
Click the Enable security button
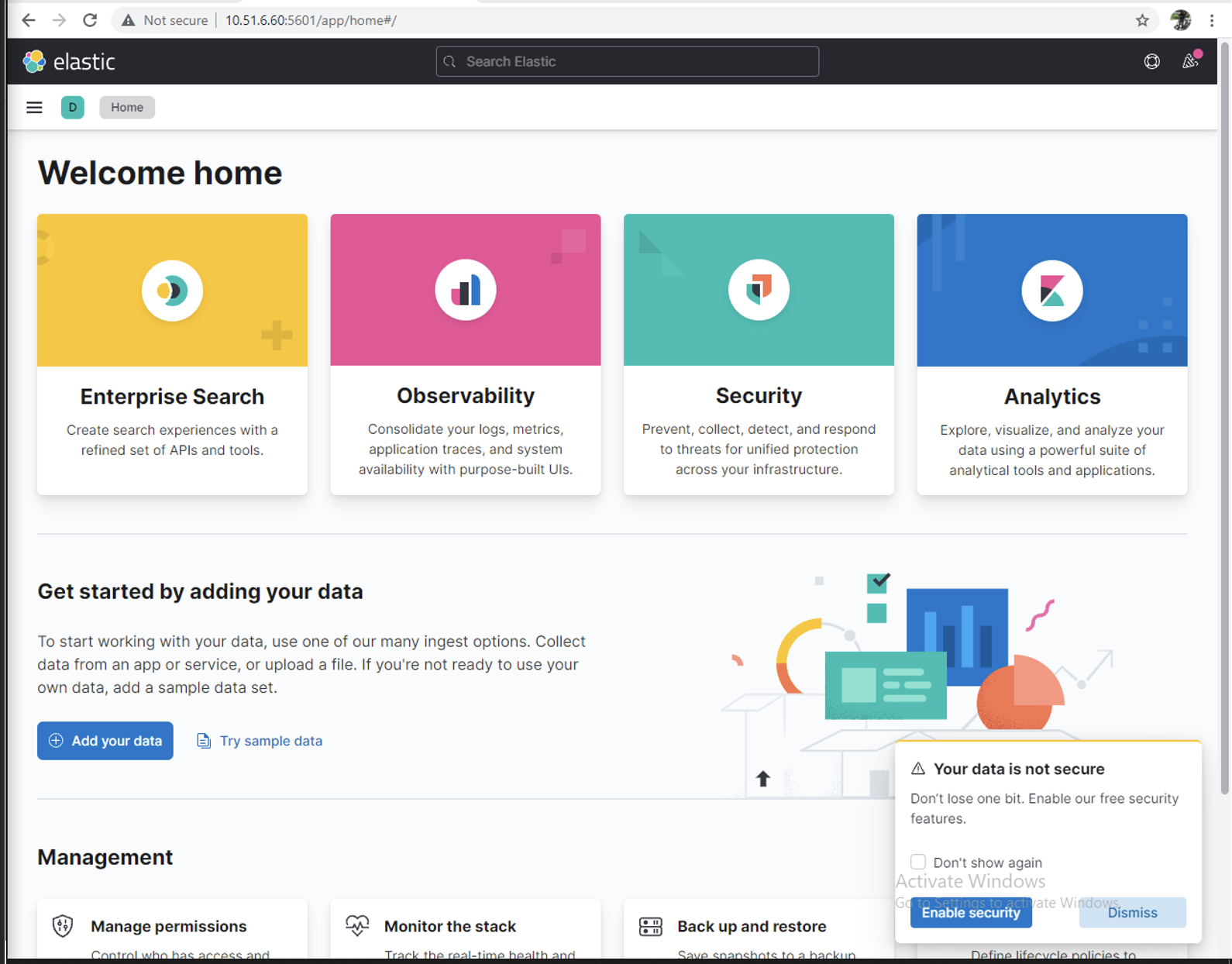pyautogui.click(x=971, y=912)
